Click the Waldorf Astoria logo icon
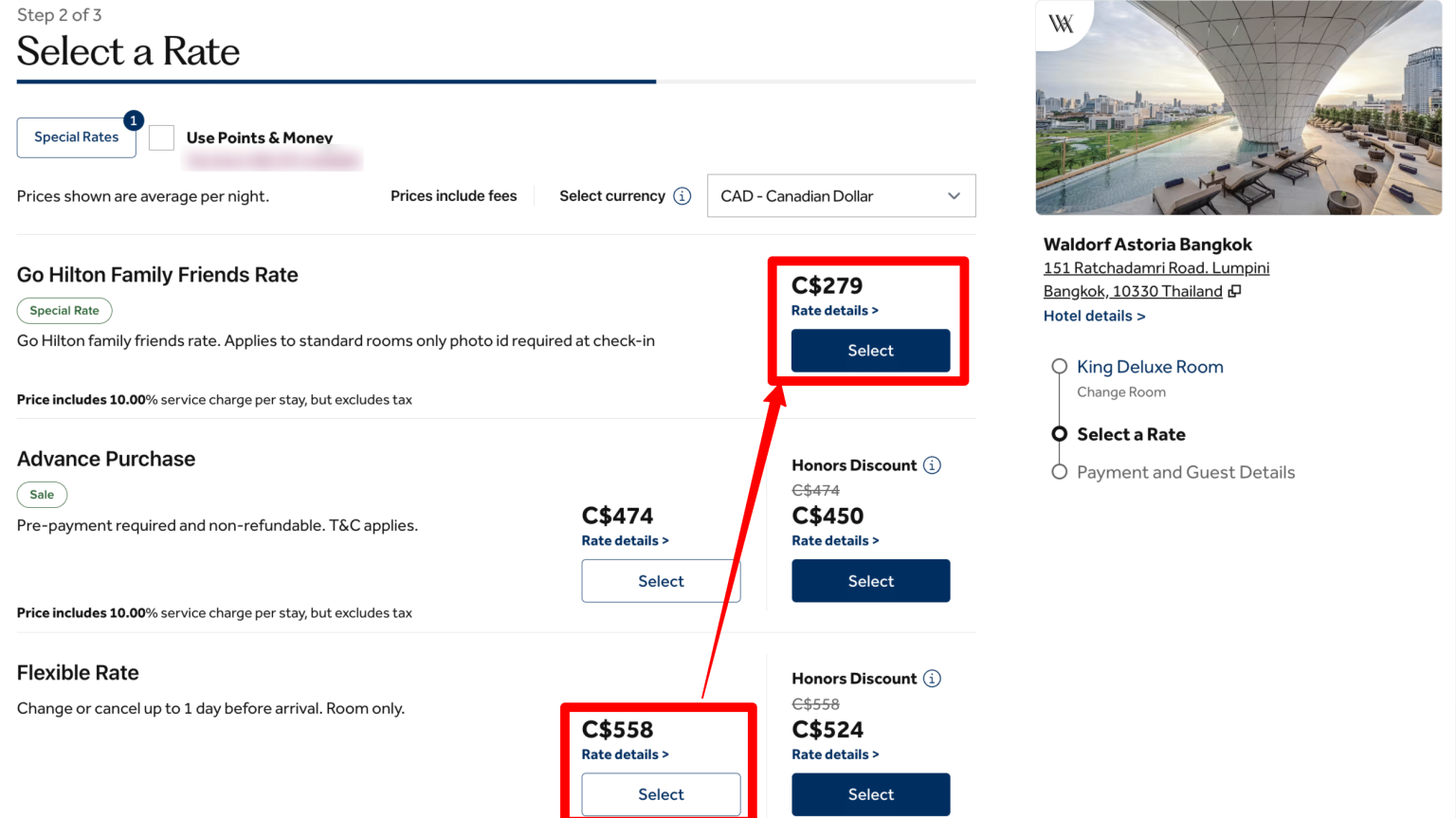This screenshot has height=818, width=1456. 1062,24
